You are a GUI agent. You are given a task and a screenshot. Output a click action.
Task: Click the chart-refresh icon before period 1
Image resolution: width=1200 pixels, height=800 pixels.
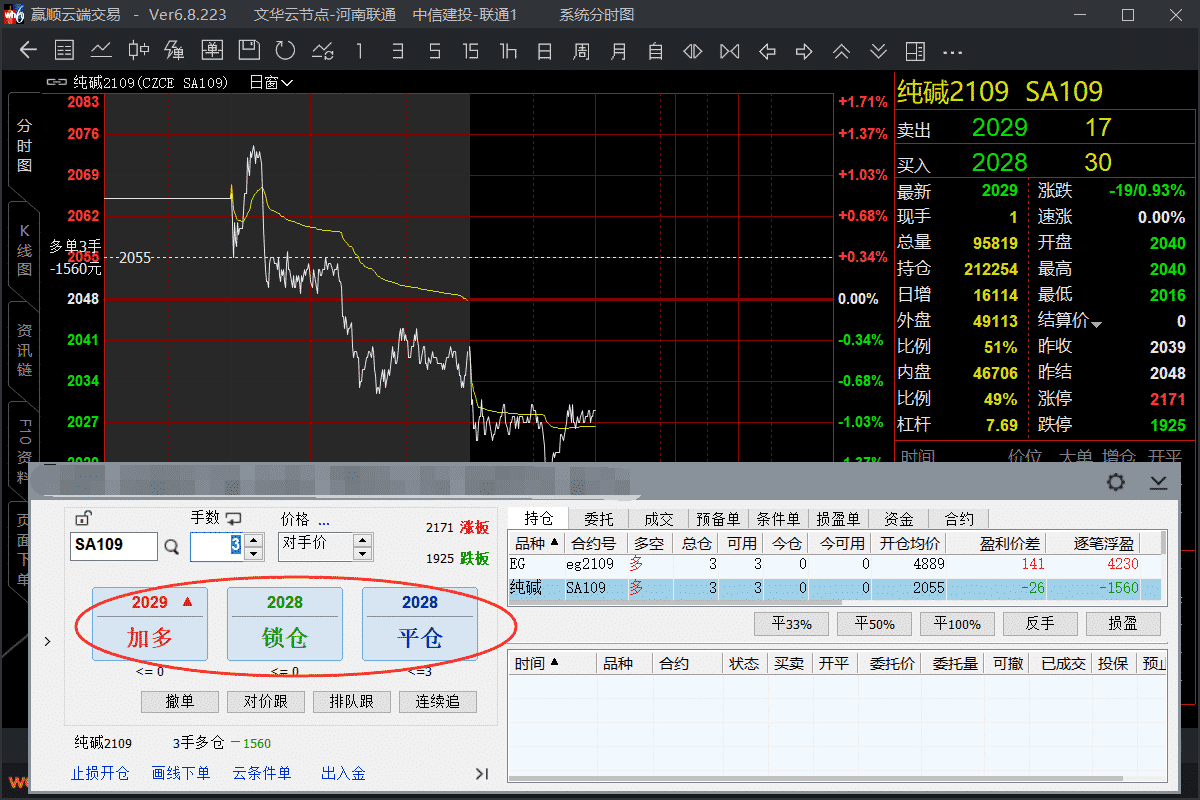tap(322, 51)
